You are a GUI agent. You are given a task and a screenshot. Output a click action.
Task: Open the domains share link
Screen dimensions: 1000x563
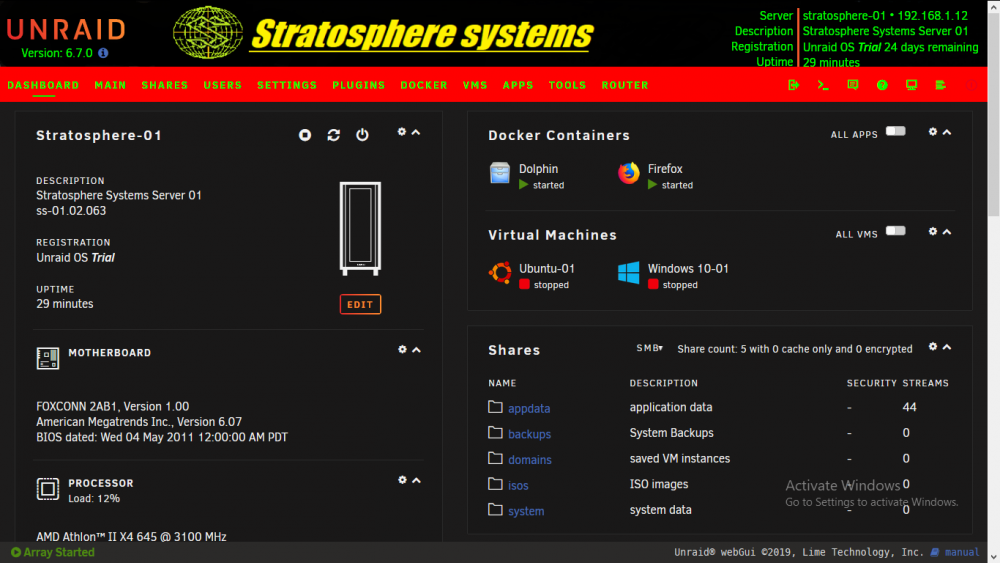[530, 459]
